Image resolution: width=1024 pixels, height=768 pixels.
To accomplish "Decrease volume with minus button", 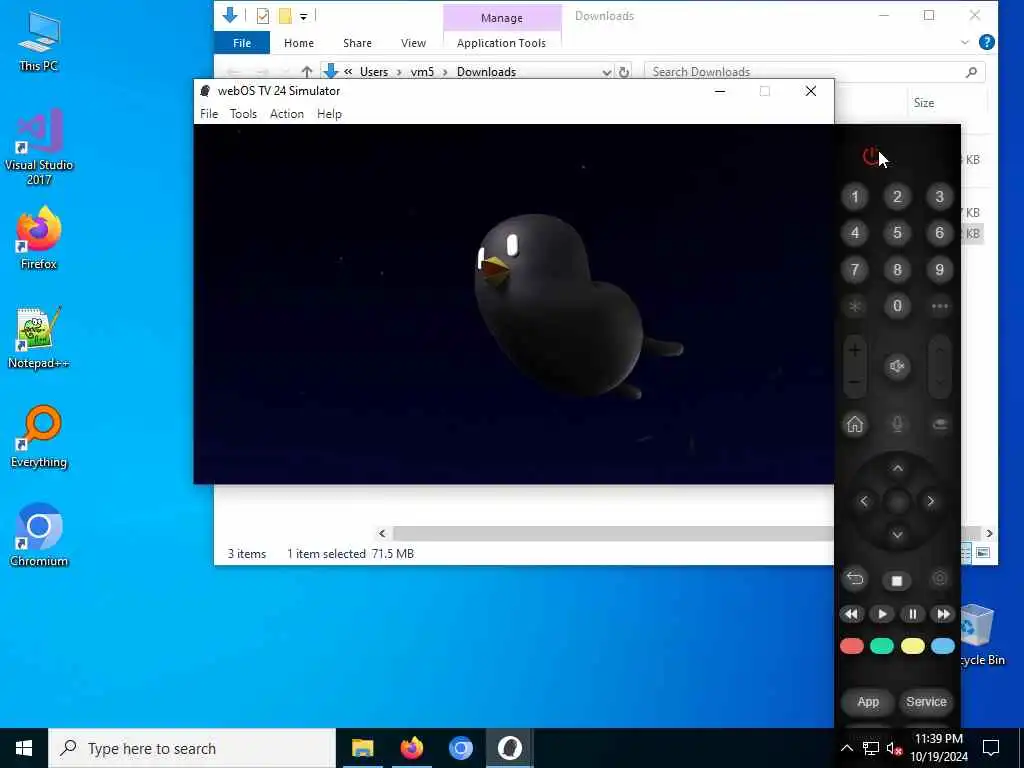I will point(855,382).
